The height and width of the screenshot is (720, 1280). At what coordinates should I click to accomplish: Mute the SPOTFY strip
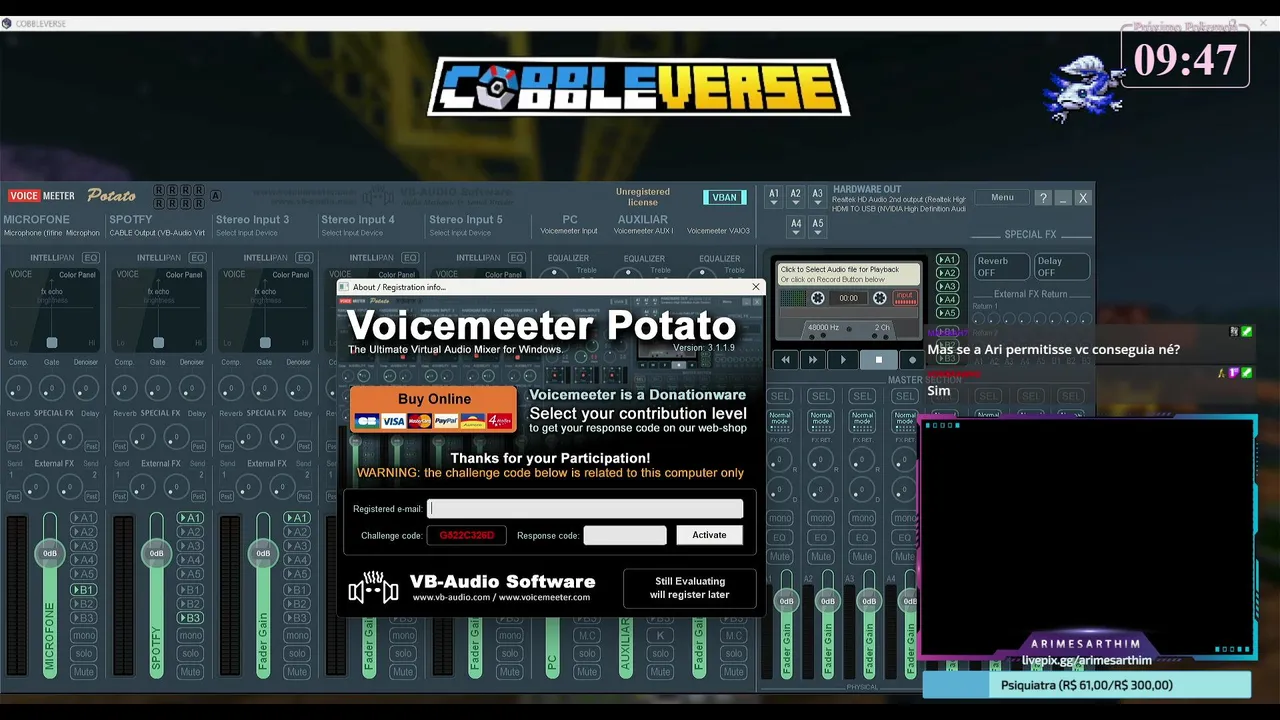(190, 672)
